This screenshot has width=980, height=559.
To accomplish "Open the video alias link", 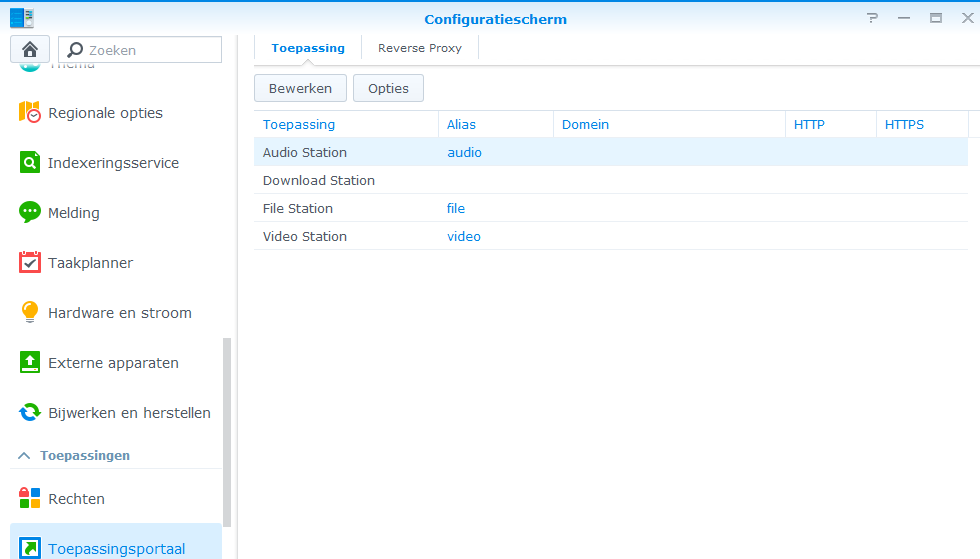I will [x=464, y=237].
